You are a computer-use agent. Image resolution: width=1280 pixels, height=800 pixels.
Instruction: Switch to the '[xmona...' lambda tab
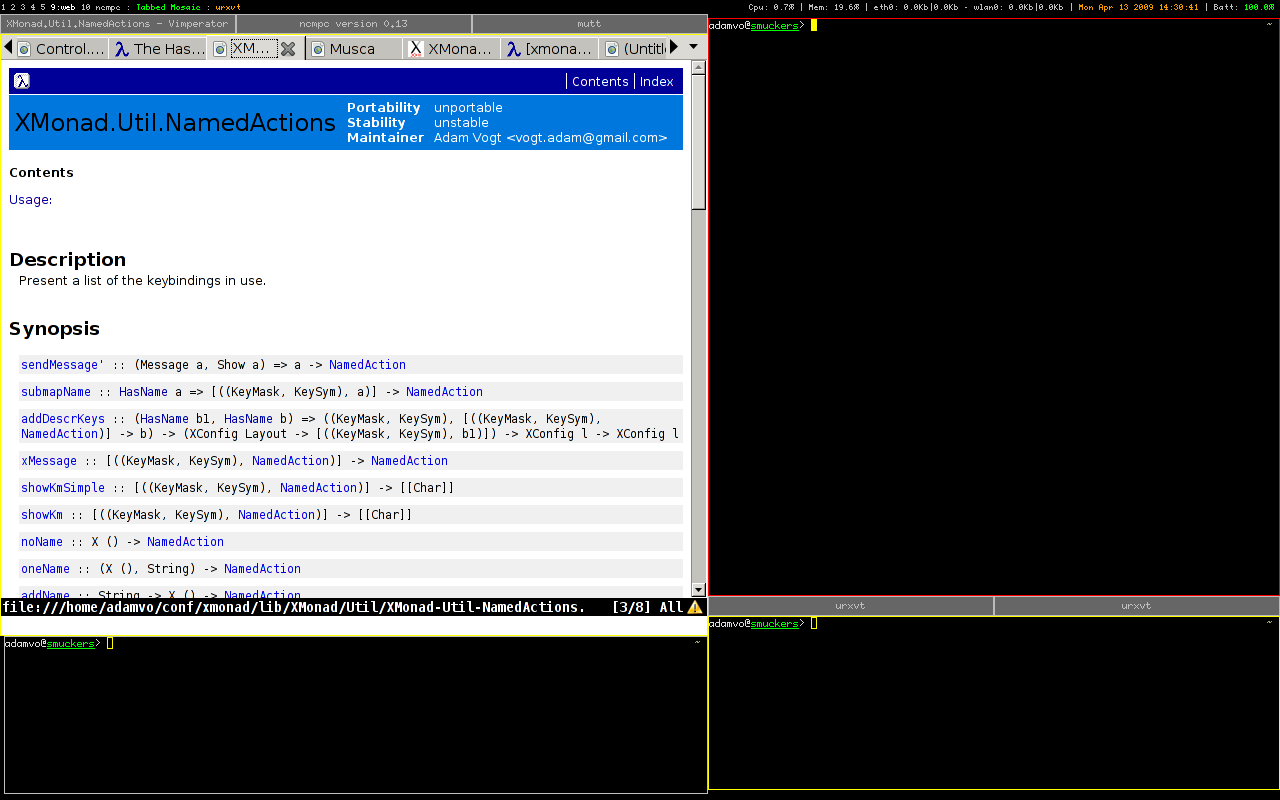click(x=549, y=49)
